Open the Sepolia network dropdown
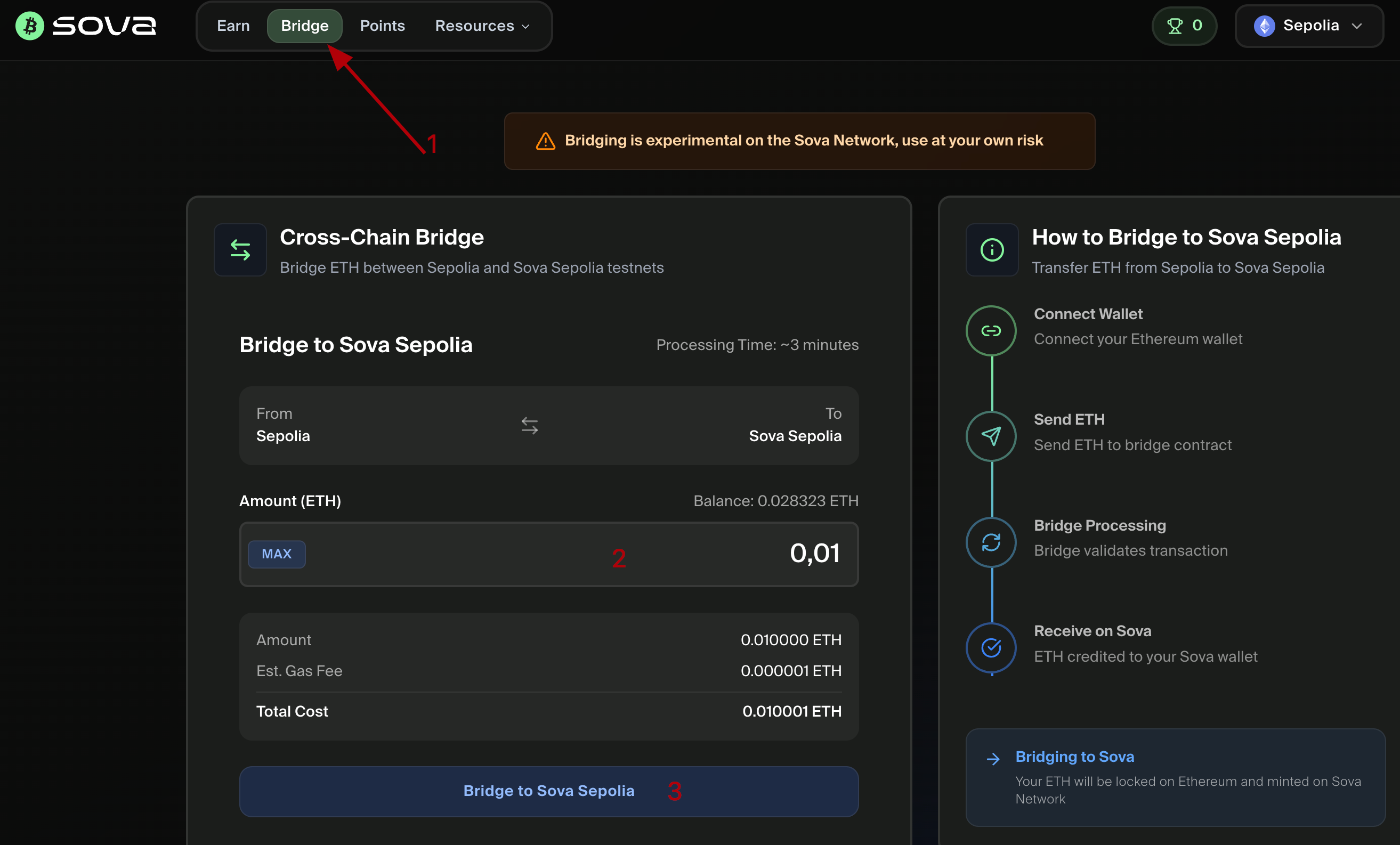Viewport: 1400px width, 845px height. pos(1309,26)
